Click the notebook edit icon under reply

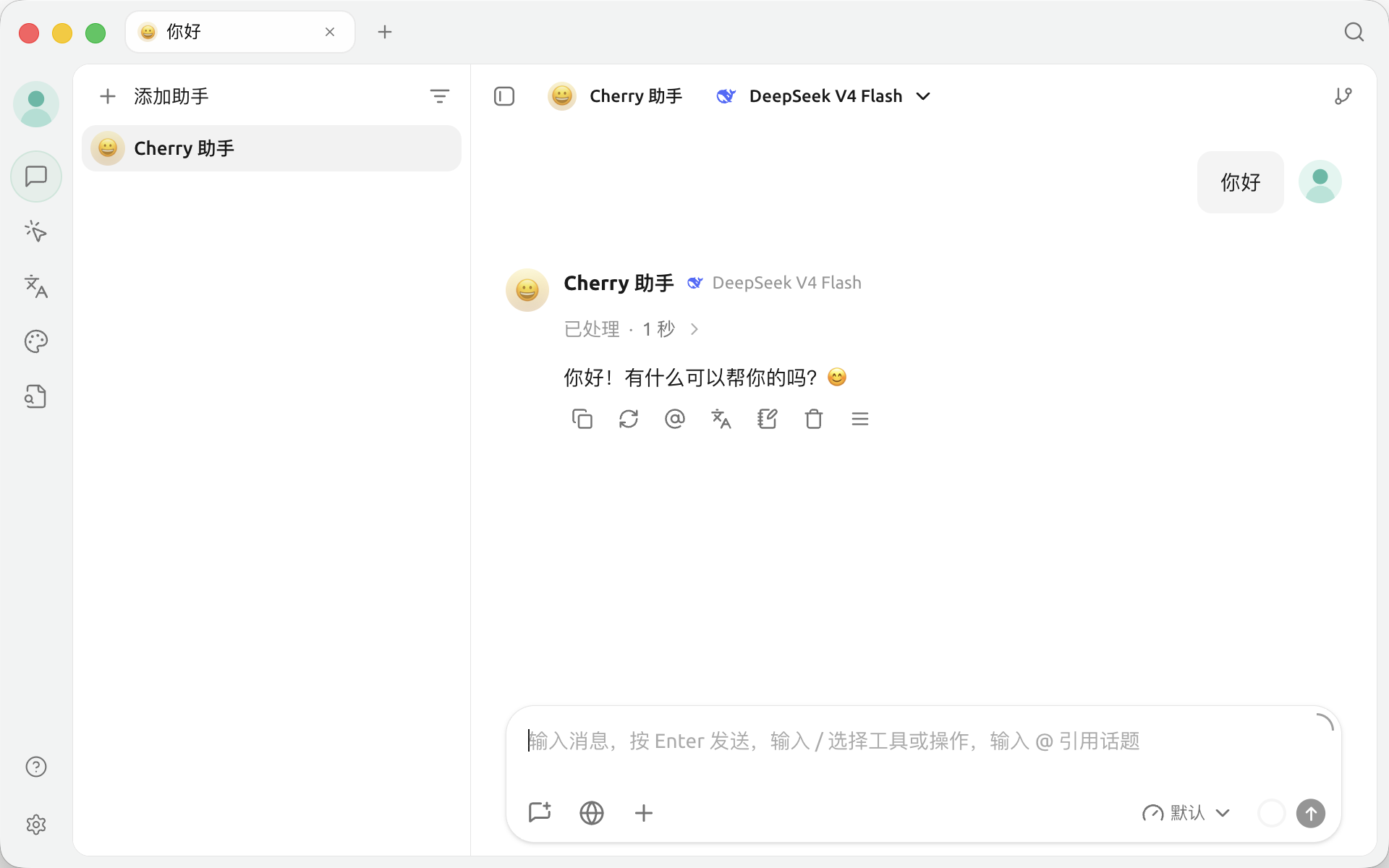768,419
